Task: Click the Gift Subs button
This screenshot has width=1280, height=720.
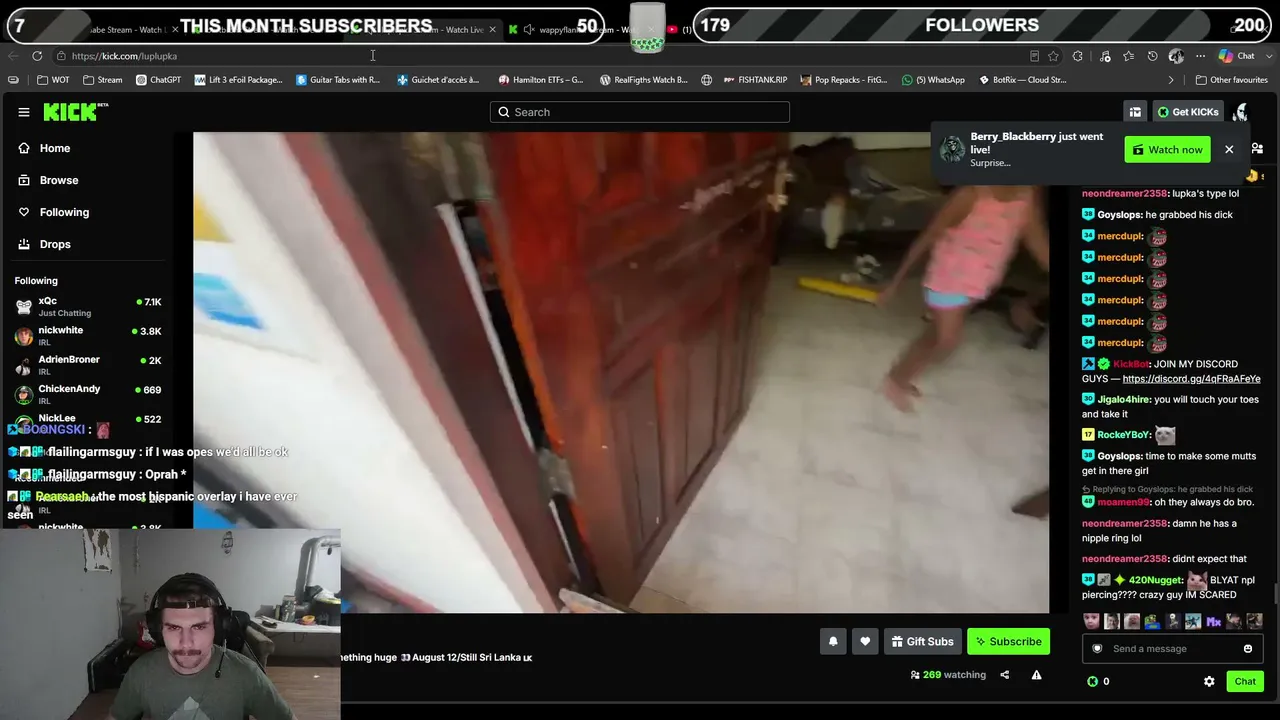Action: pos(922,642)
